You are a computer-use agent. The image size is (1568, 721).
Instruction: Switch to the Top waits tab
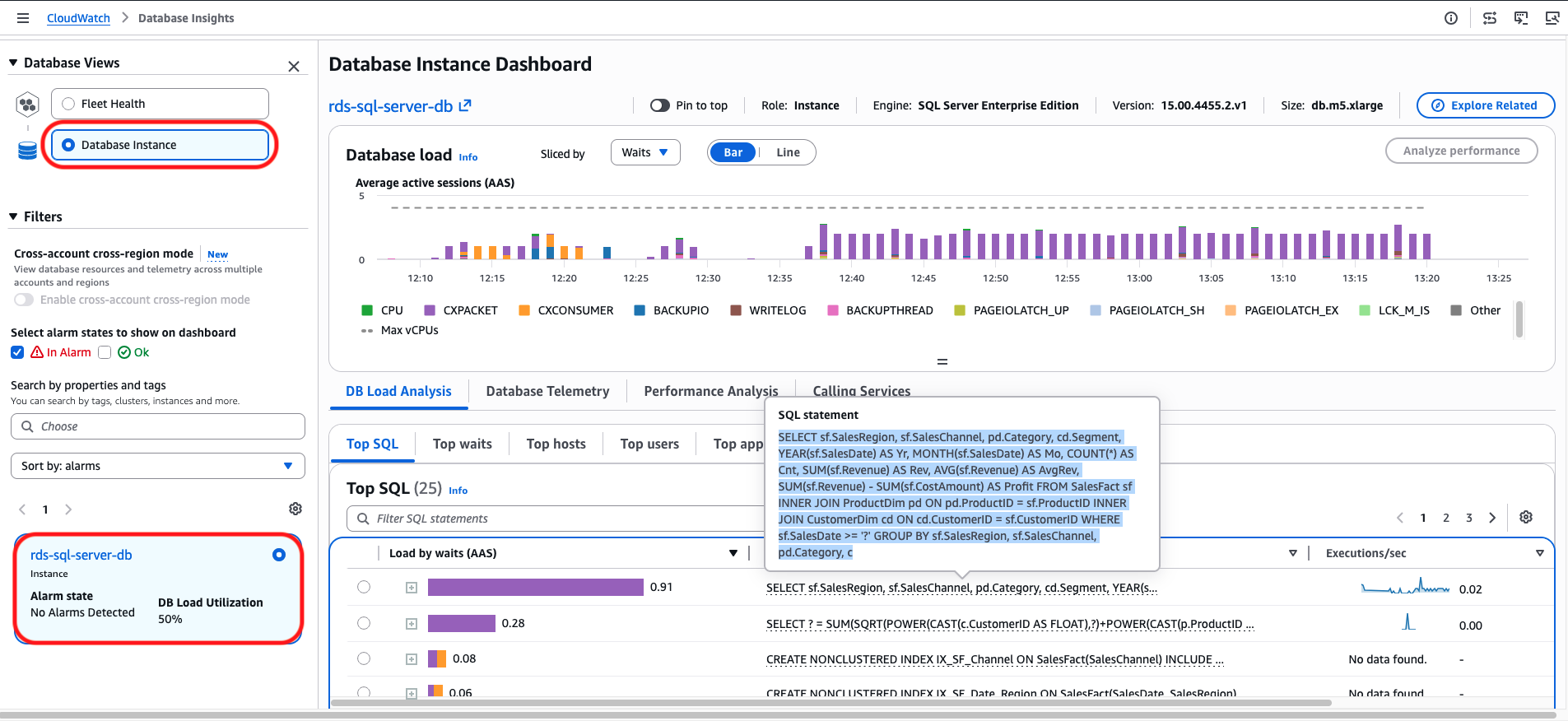[463, 444]
